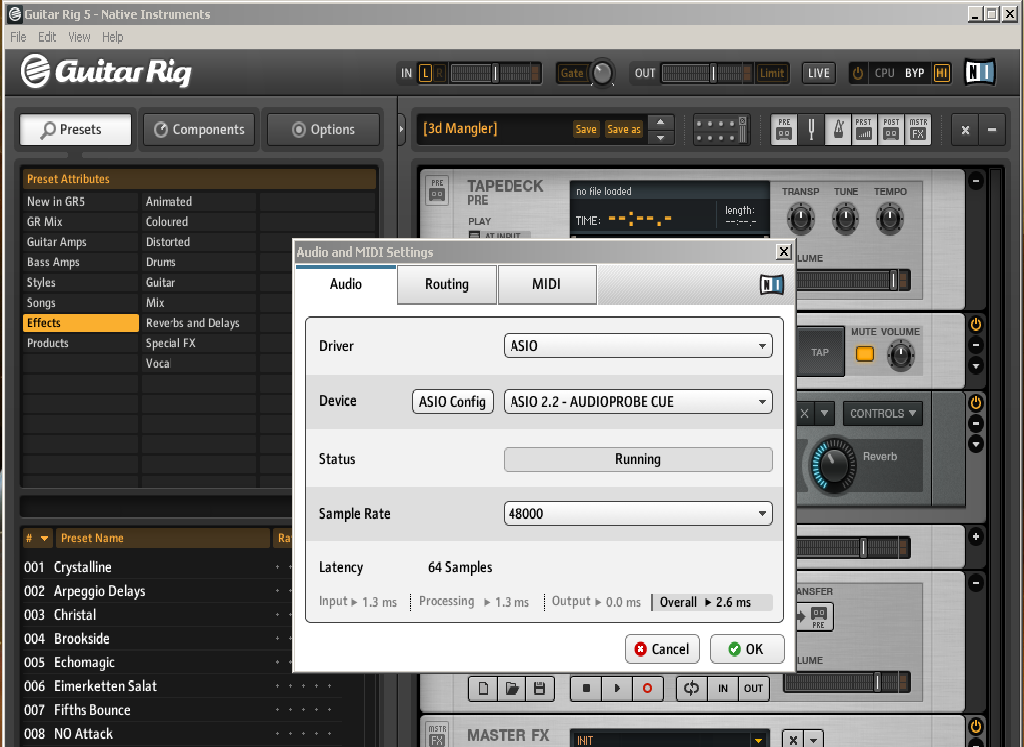Select the Effects preset attribute

tap(80, 323)
